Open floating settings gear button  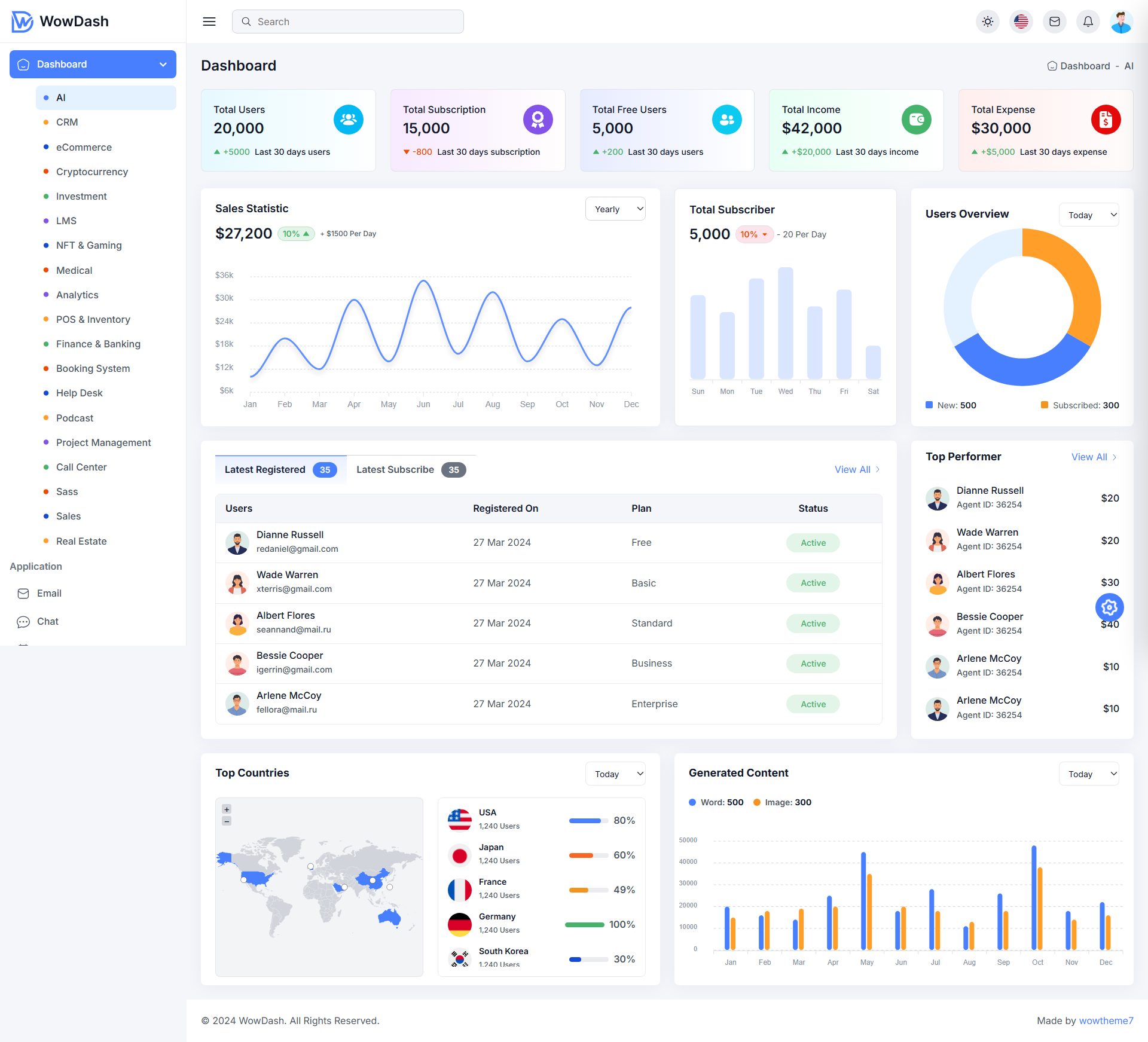tap(1110, 607)
